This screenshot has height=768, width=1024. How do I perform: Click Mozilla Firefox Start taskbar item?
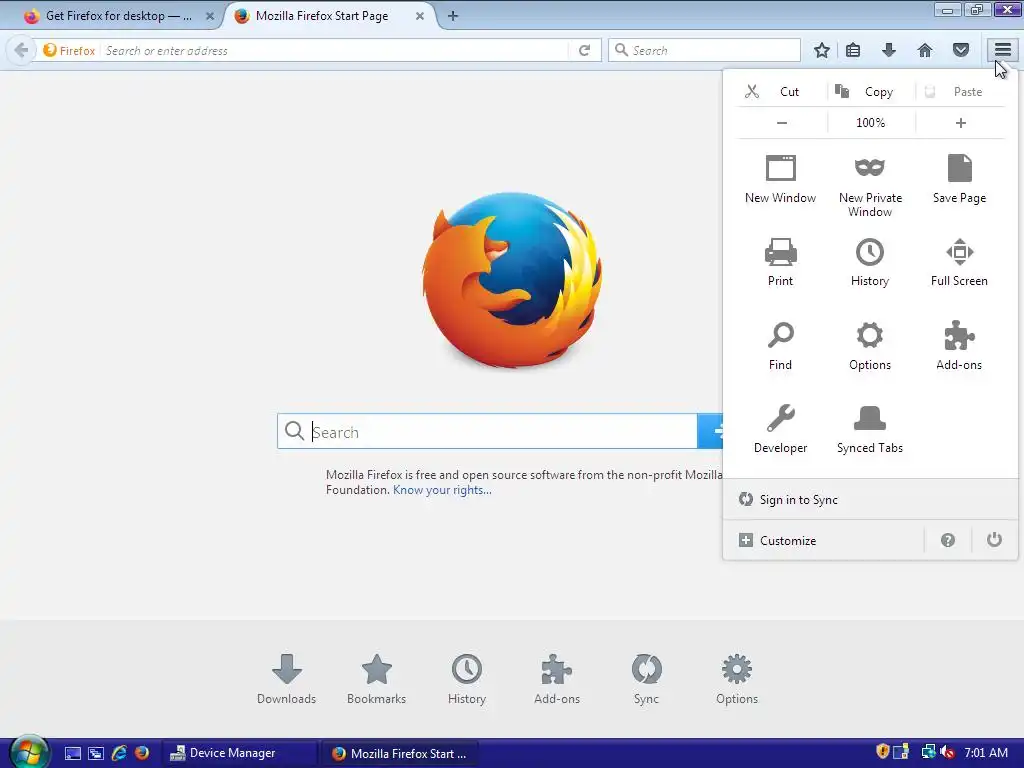pos(400,753)
